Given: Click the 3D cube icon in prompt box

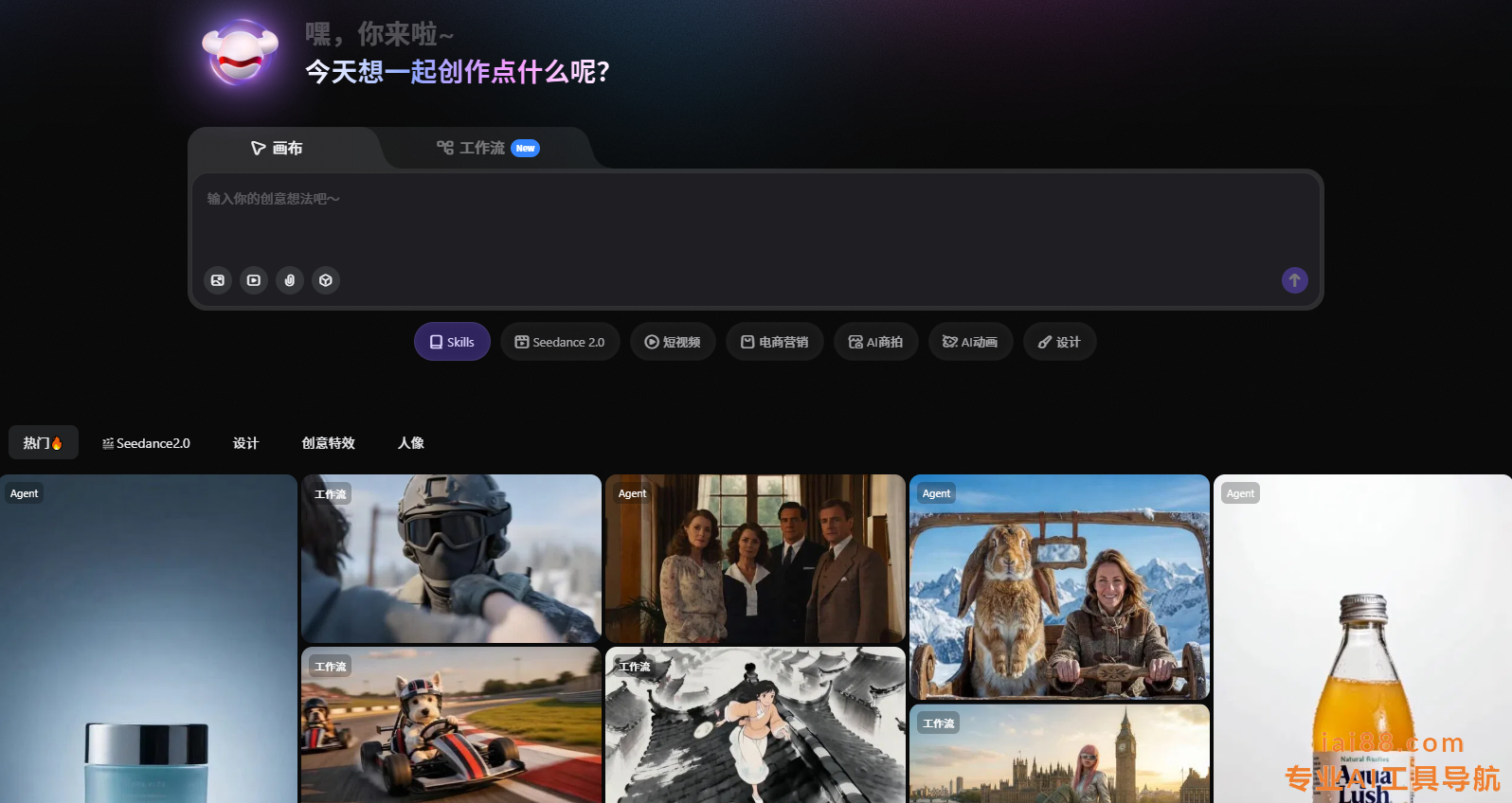Looking at the screenshot, I should (326, 280).
